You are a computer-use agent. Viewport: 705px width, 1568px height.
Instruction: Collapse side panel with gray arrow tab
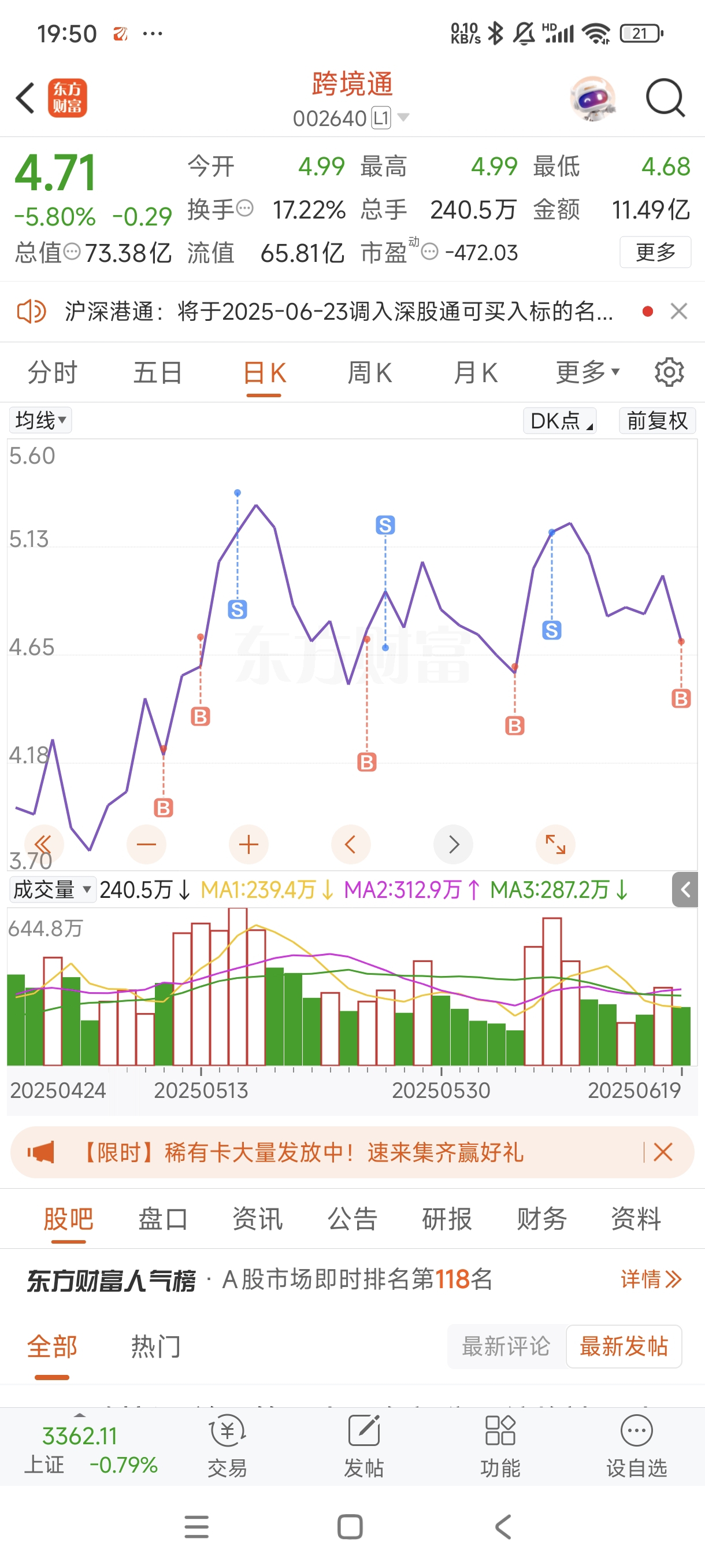685,890
